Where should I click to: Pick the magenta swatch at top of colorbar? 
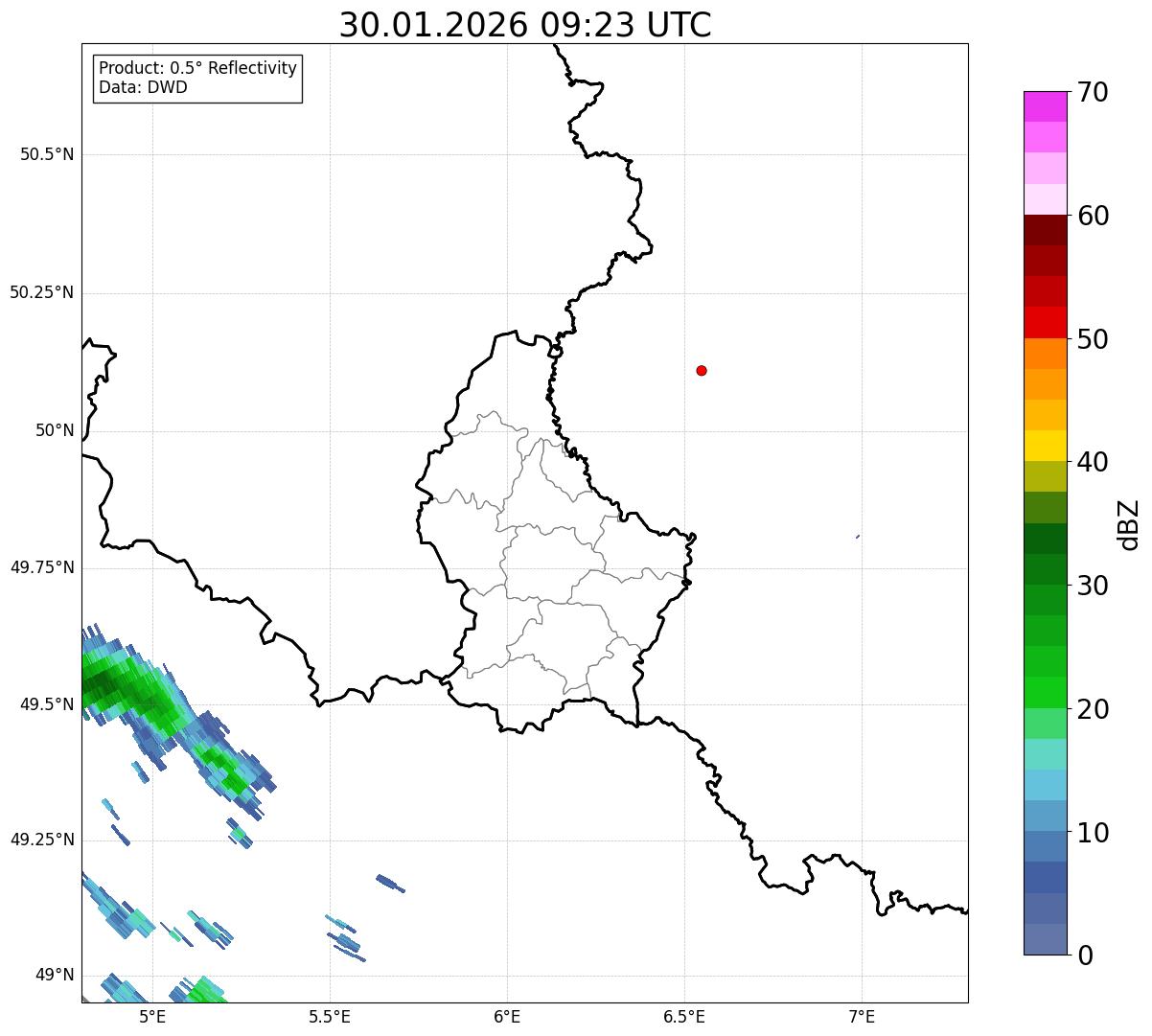(x=1045, y=106)
